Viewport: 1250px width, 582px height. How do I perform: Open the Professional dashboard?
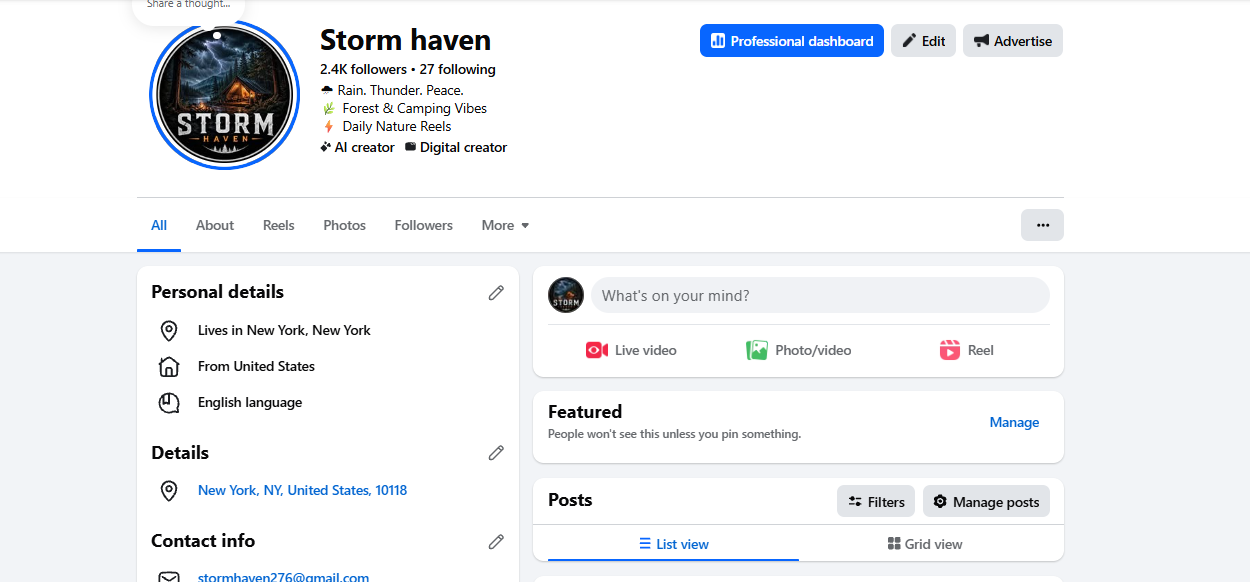pyautogui.click(x=791, y=41)
